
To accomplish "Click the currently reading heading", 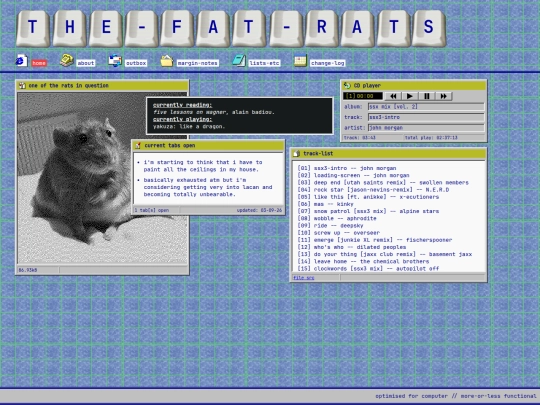I will click(183, 105).
